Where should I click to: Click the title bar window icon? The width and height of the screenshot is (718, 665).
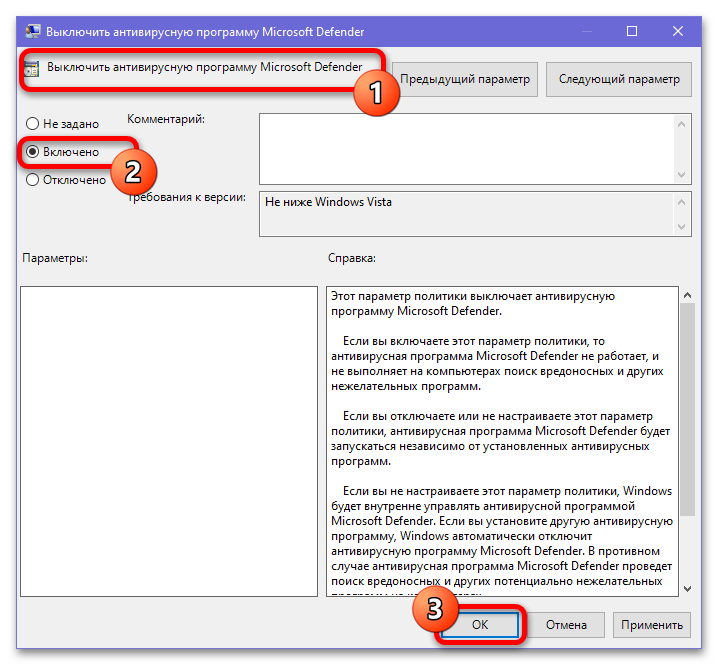pos(33,32)
